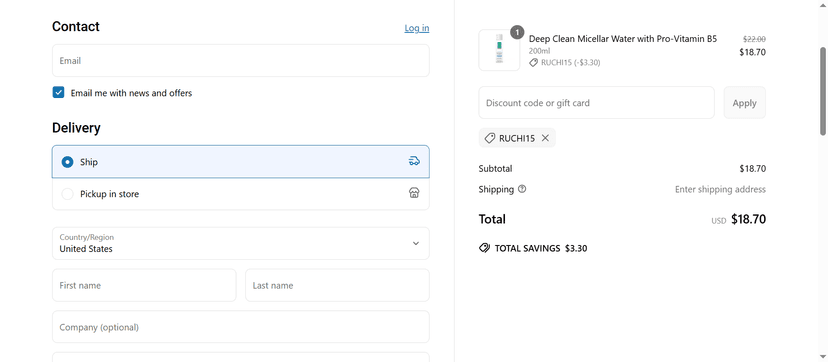The width and height of the screenshot is (828, 362).
Task: Click the product name Deep Clean Micellar Water
Action: click(x=623, y=39)
